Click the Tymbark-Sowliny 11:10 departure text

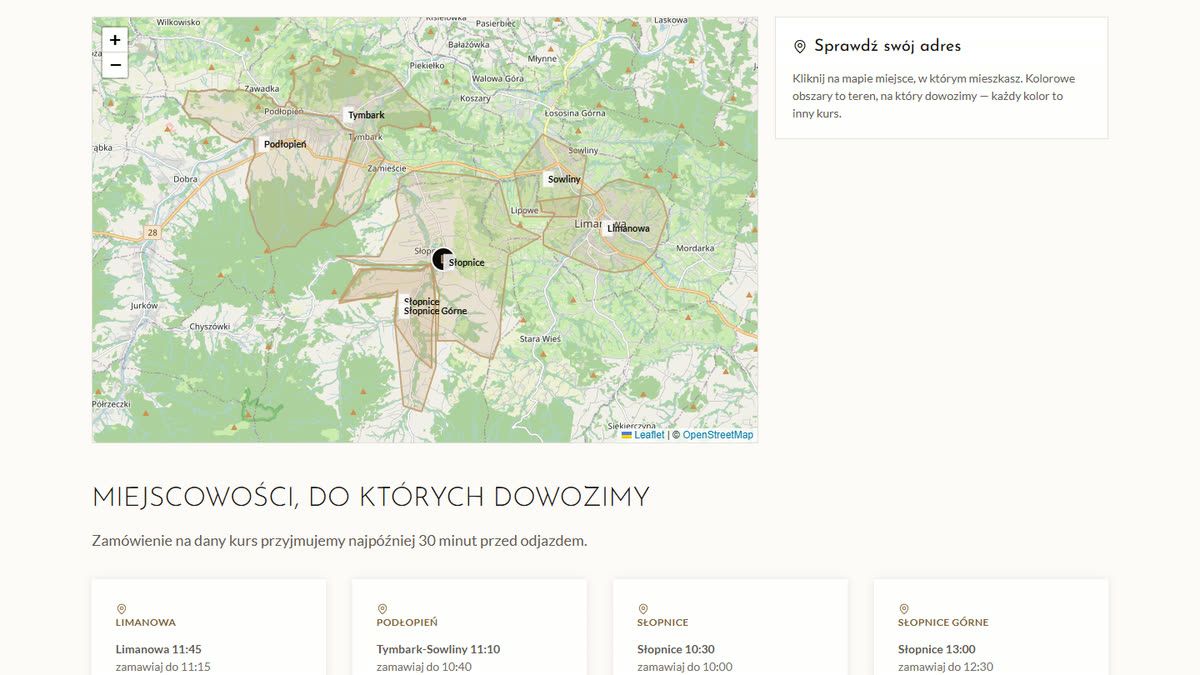[438, 649]
